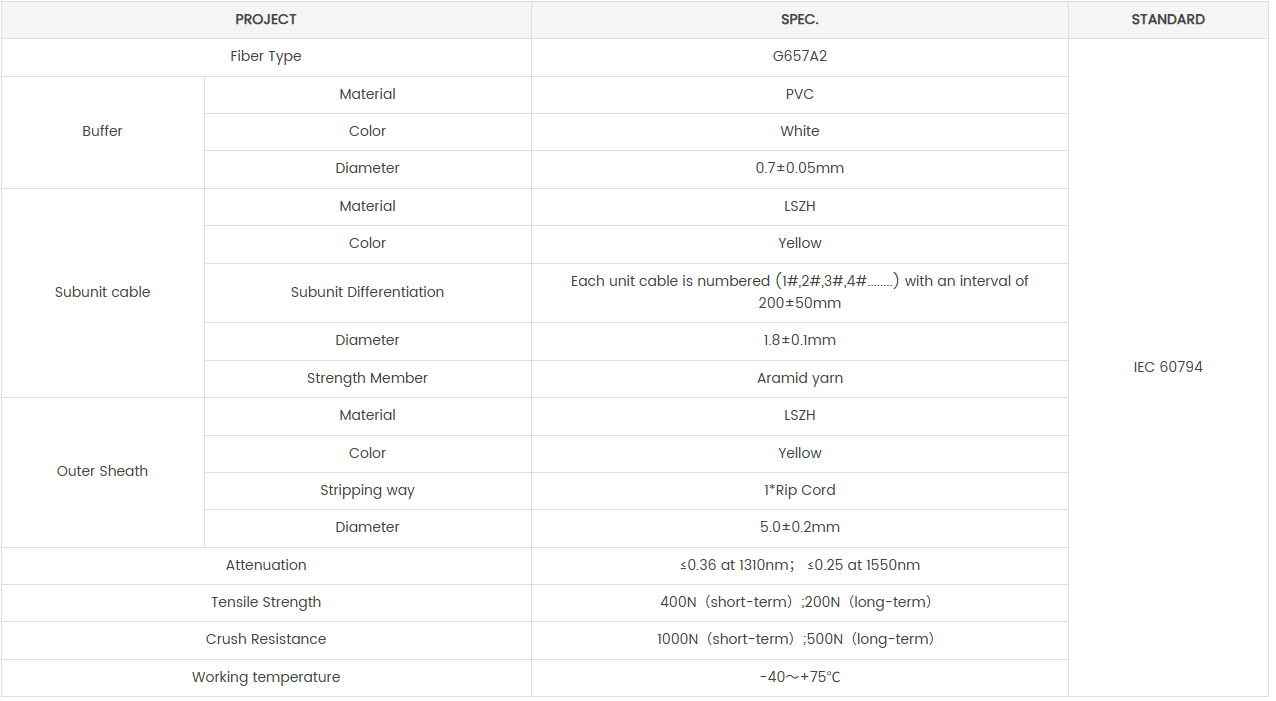Click the PROJECT column header
The width and height of the screenshot is (1276, 701).
point(266,19)
